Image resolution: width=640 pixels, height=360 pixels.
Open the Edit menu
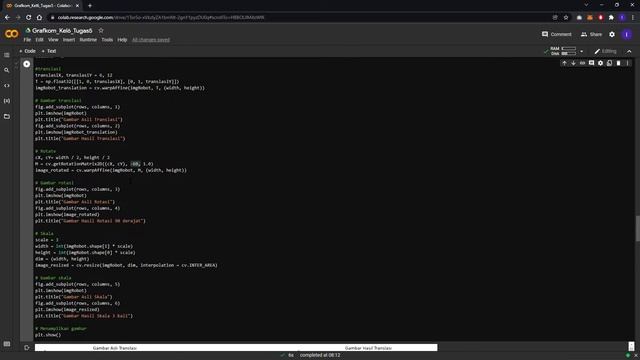tap(39, 40)
